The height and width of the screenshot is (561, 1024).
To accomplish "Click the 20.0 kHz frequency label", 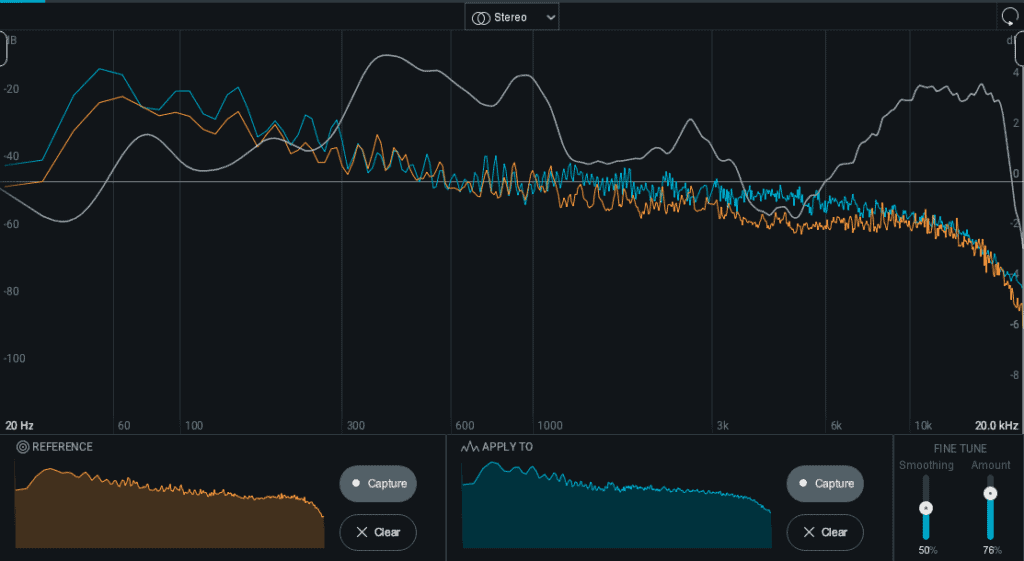I will [x=996, y=425].
